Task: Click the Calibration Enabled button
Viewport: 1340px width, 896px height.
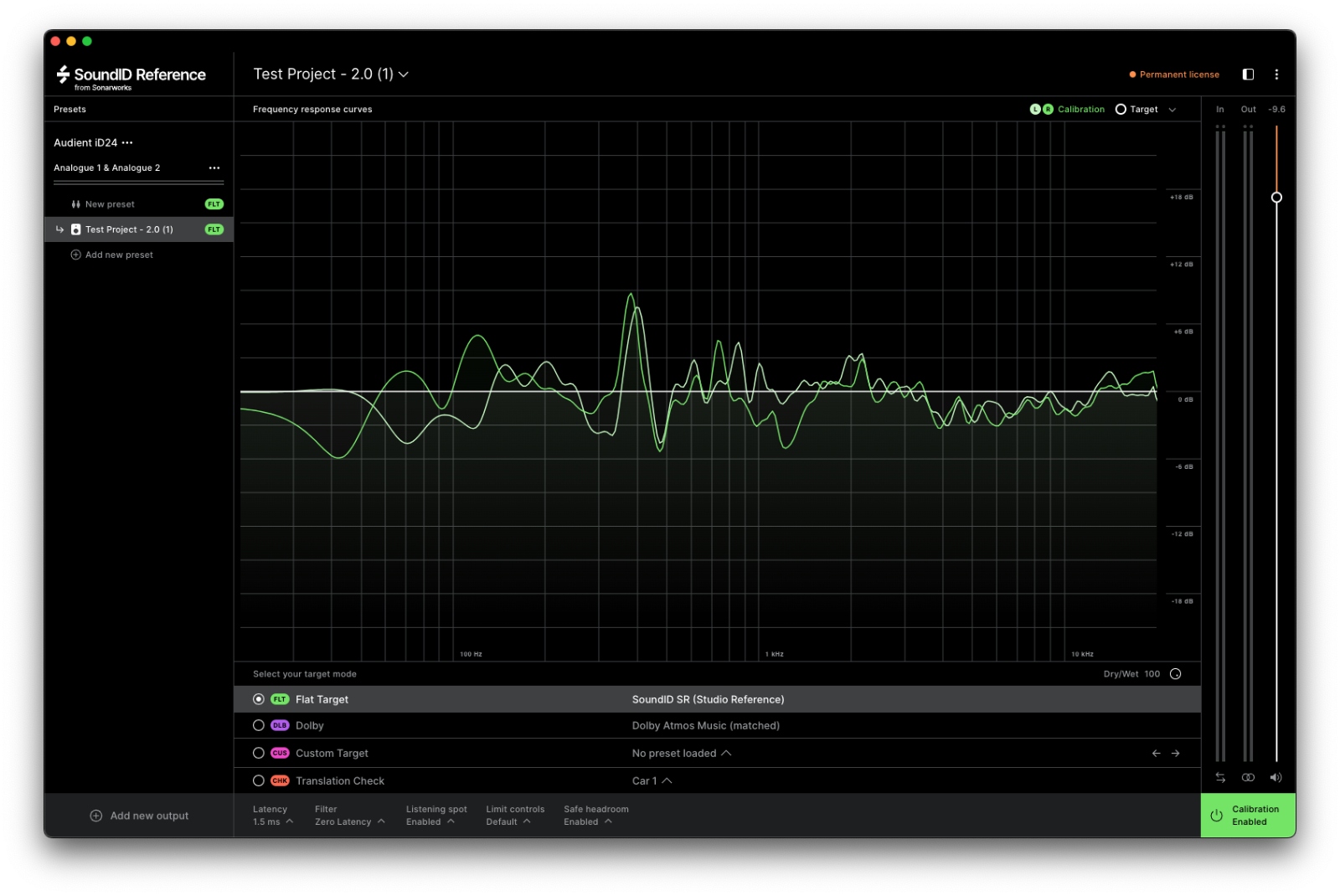Action: click(1248, 815)
